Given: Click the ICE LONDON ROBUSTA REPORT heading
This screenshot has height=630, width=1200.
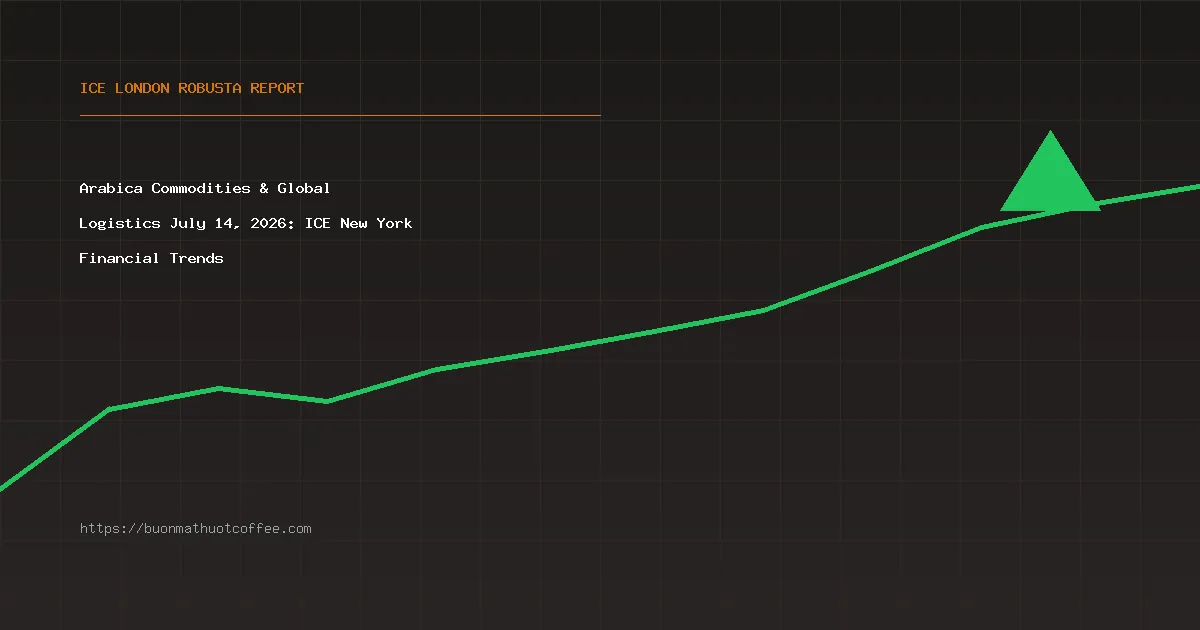Looking at the screenshot, I should pyautogui.click(x=191, y=88).
